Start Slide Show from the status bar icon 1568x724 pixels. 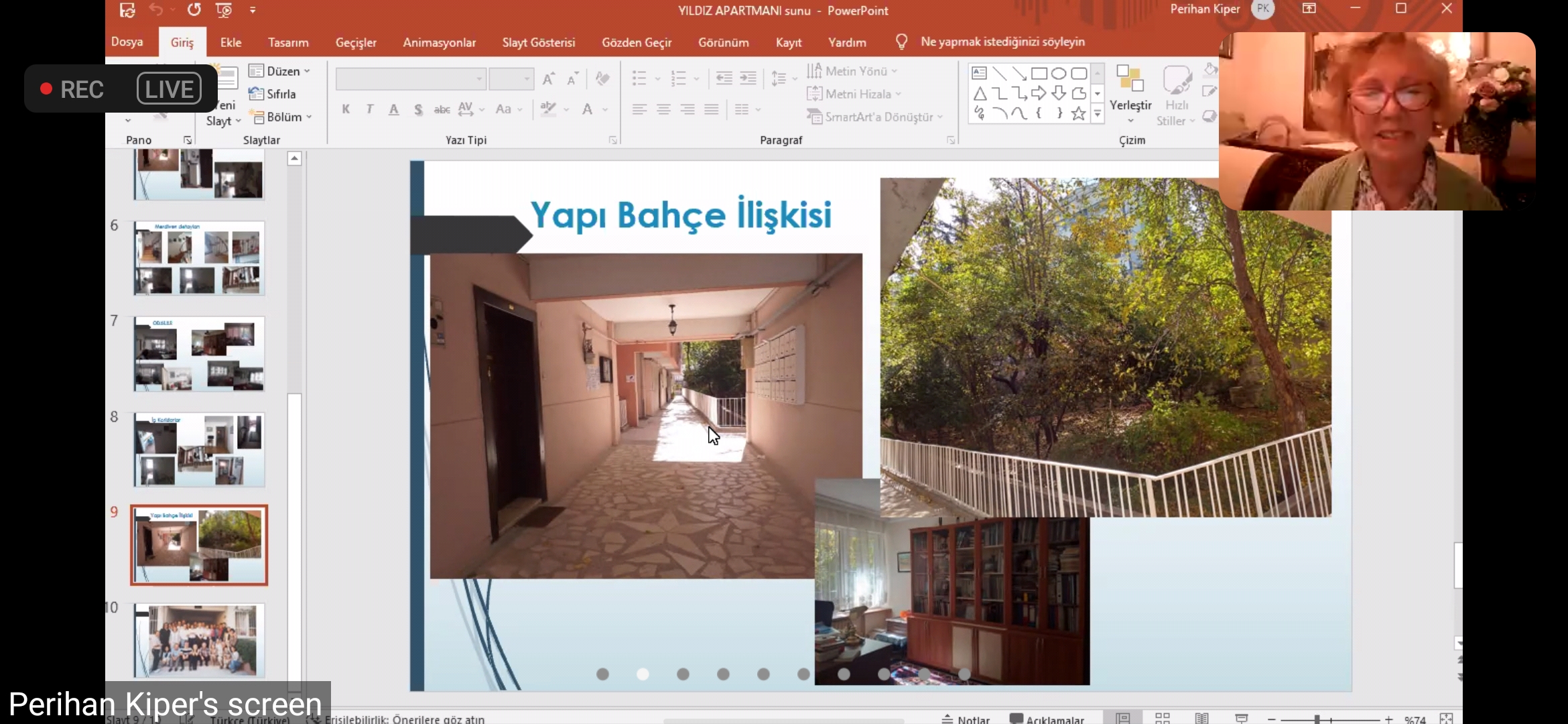click(x=1241, y=718)
